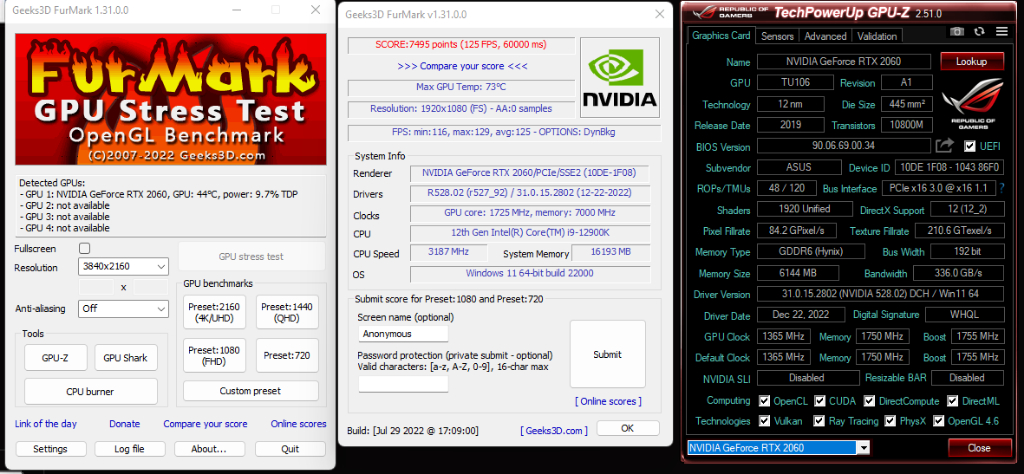This screenshot has width=1024, height=474.
Task: Toggle the Fullscreen checkbox in FurMark
Action: (84, 249)
